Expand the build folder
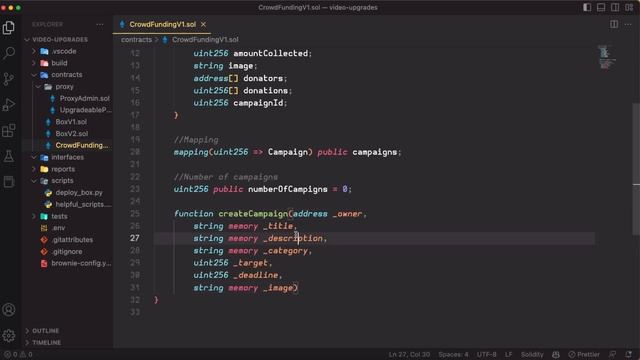The width and height of the screenshot is (640, 360). tap(59, 63)
